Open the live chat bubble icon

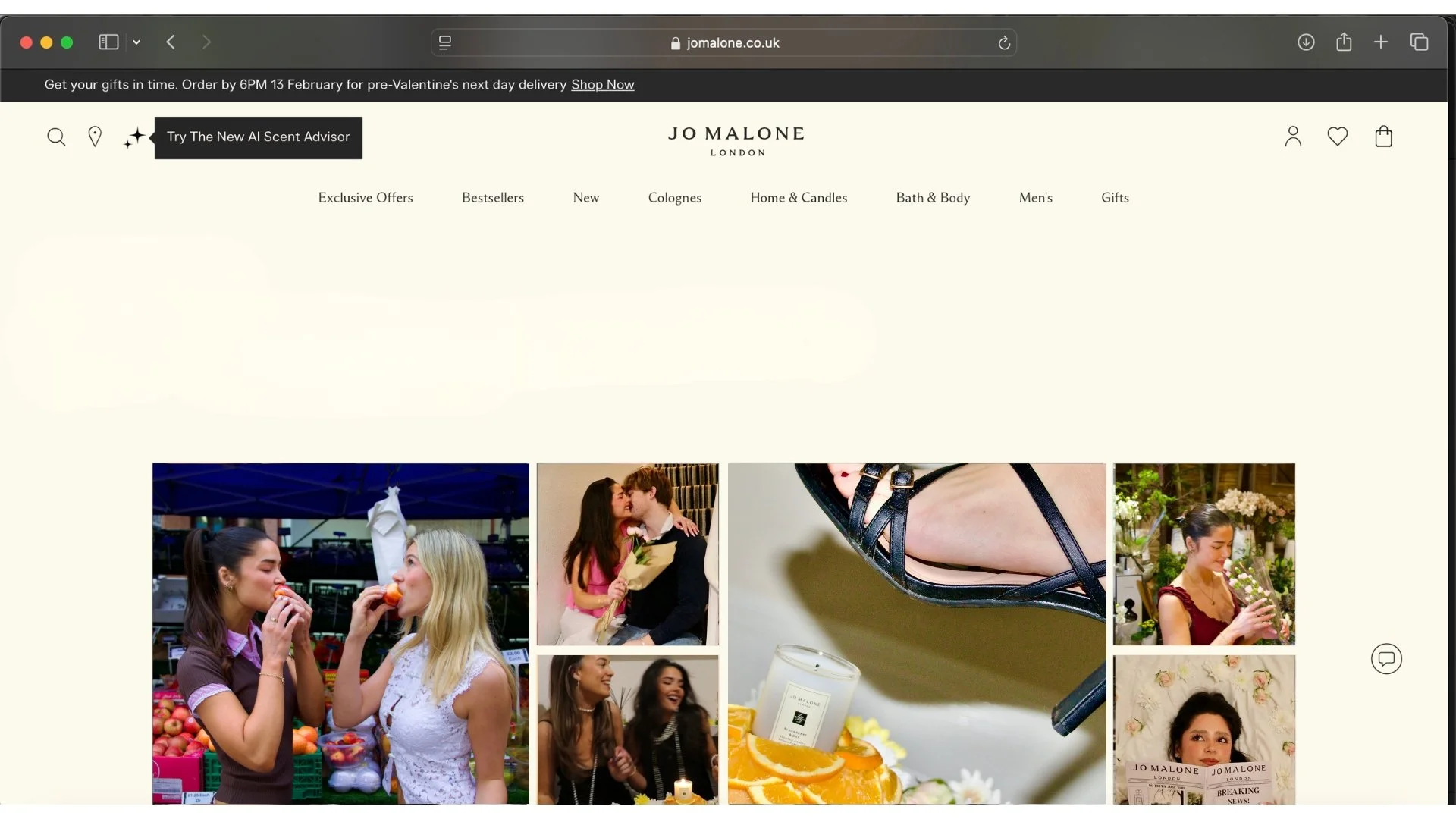pos(1386,658)
